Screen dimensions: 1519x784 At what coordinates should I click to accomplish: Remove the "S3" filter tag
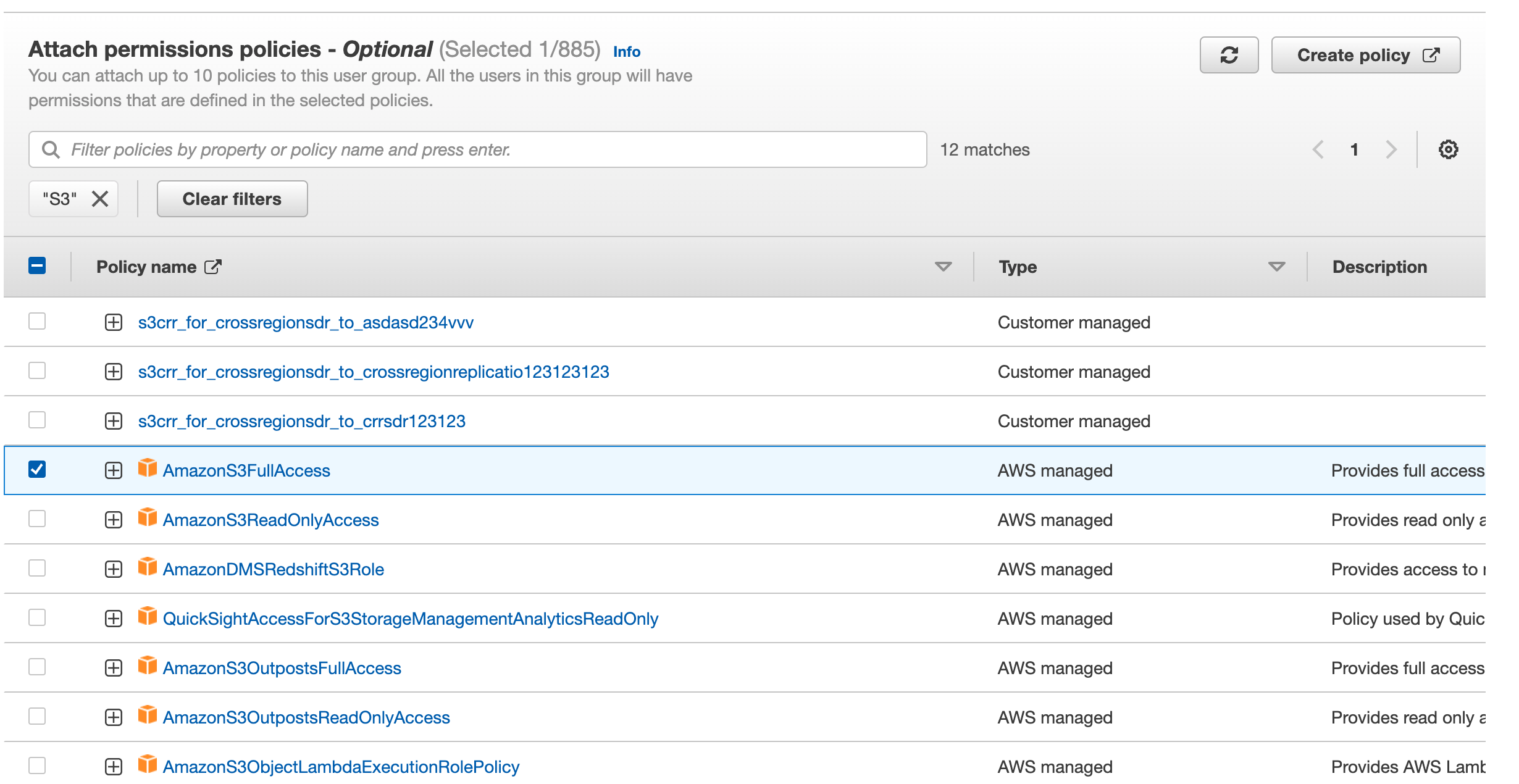click(x=100, y=199)
